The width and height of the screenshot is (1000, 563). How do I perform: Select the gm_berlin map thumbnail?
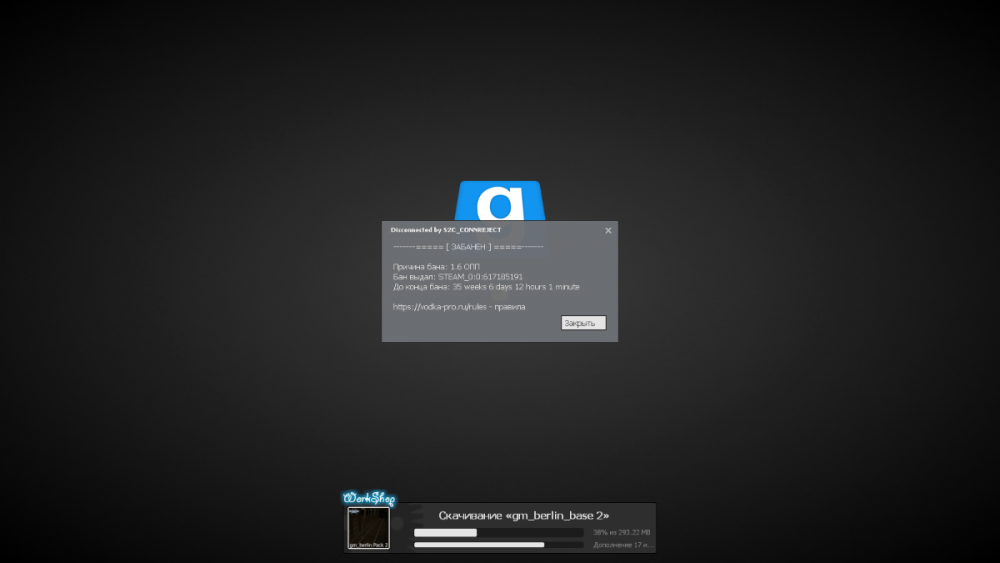click(368, 525)
